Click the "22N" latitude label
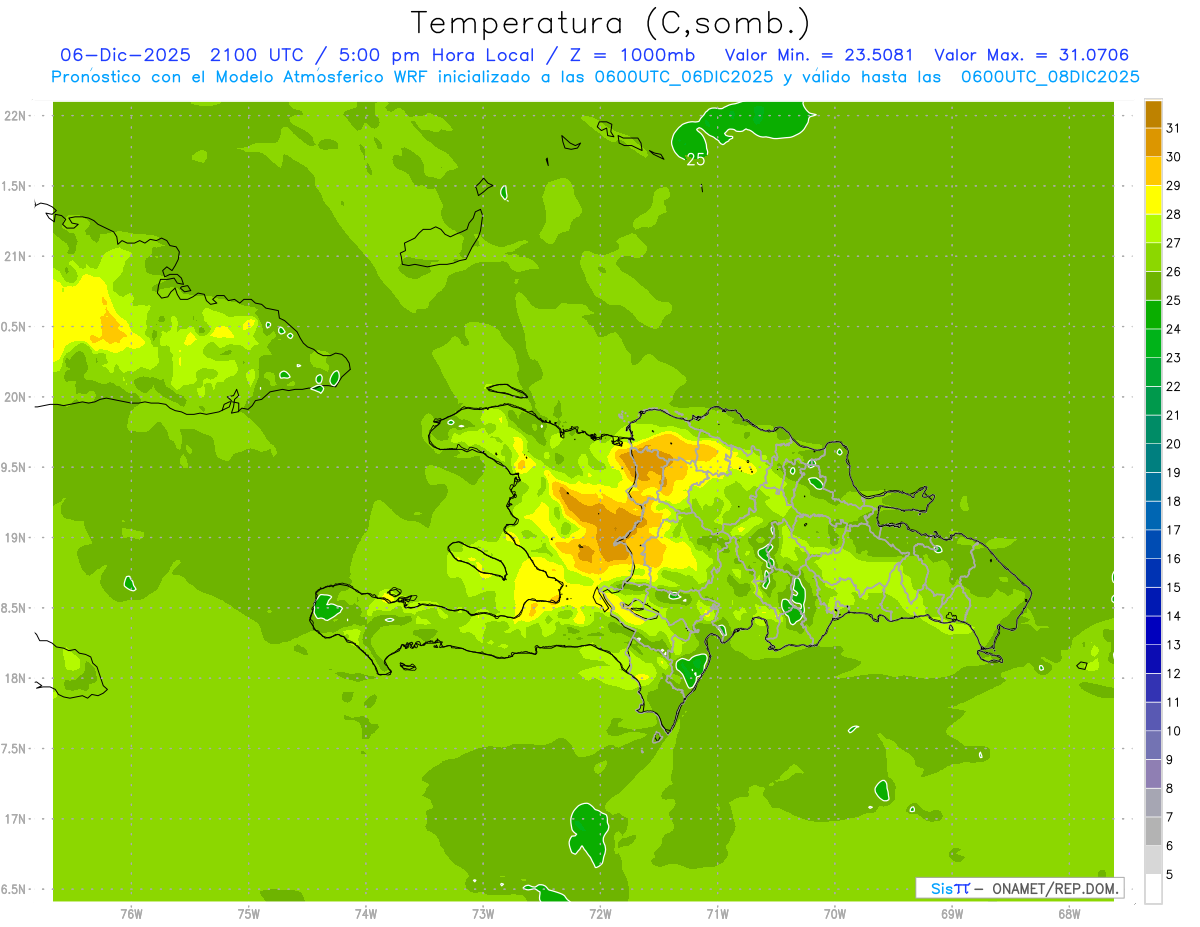 click(16, 115)
